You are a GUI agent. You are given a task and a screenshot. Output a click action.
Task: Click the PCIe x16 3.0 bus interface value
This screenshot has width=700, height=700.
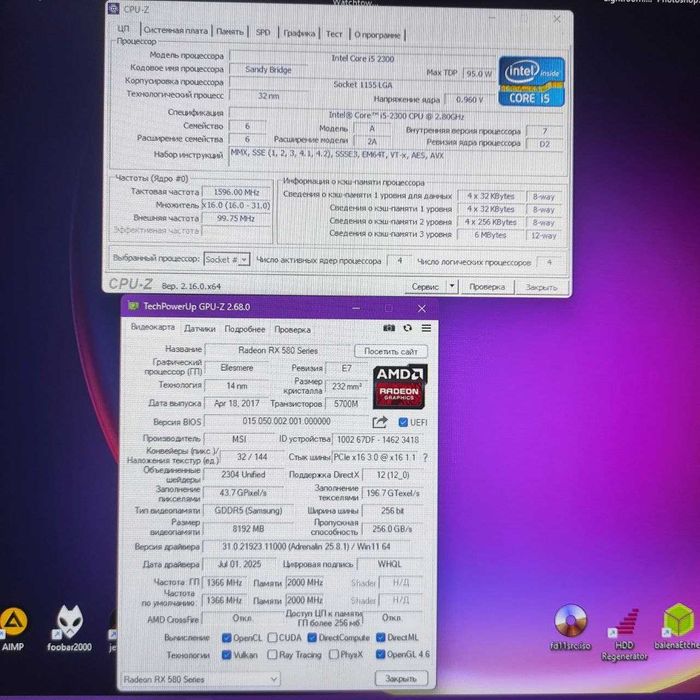coord(375,457)
